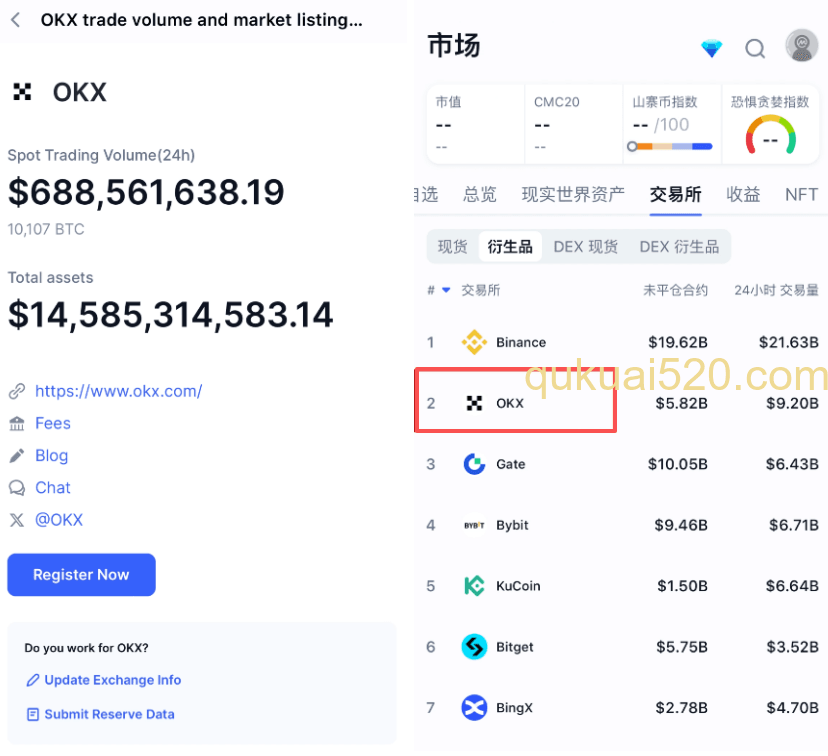Open the Fees link
828x756 pixels.
[53, 423]
